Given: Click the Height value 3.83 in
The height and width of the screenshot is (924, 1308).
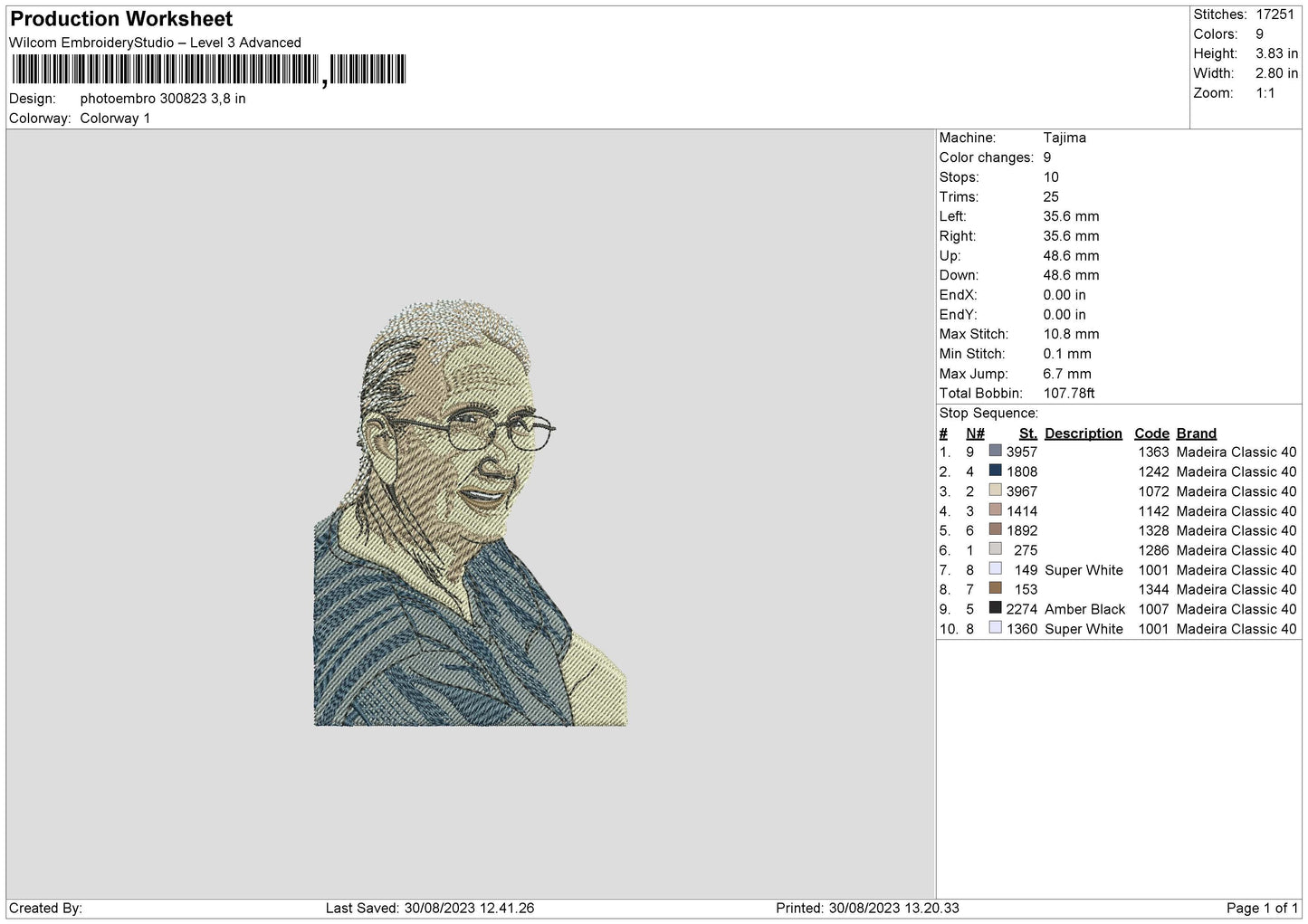Looking at the screenshot, I should [x=1276, y=53].
